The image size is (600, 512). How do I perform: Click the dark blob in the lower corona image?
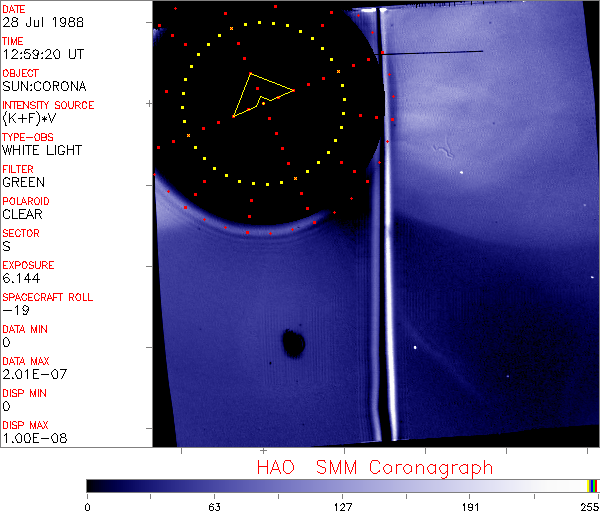pos(293,343)
